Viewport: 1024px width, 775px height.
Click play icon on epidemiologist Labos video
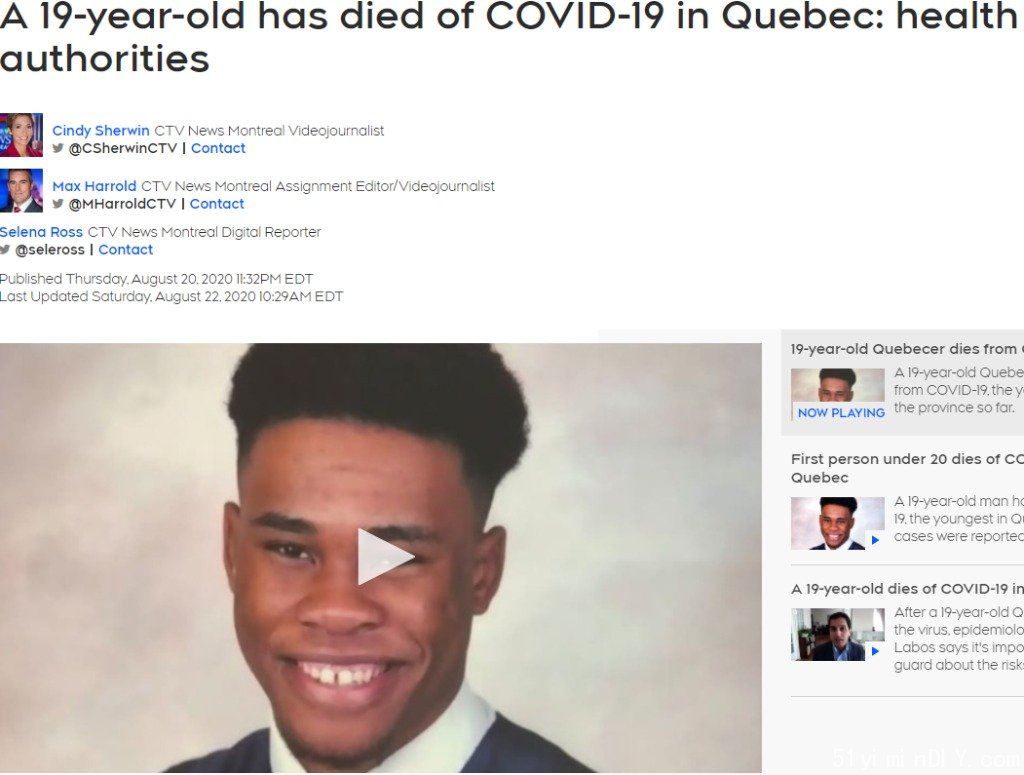[x=875, y=651]
